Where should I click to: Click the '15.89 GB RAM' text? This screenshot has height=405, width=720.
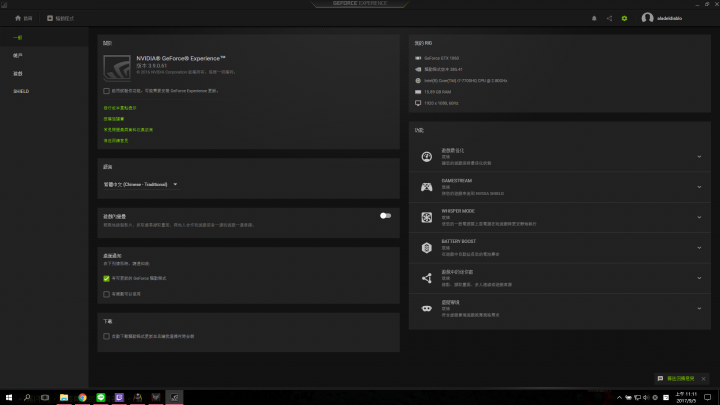[437, 92]
